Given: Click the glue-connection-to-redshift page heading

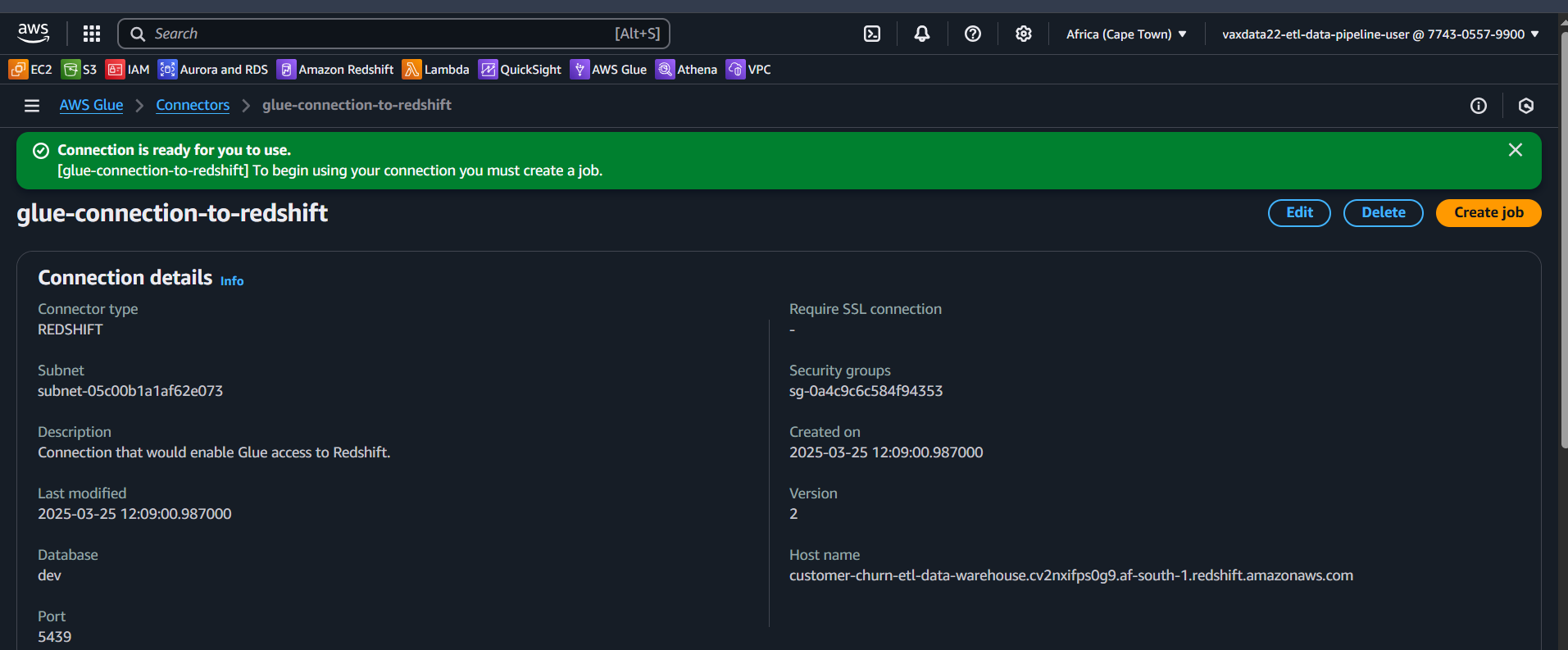Looking at the screenshot, I should tap(172, 213).
